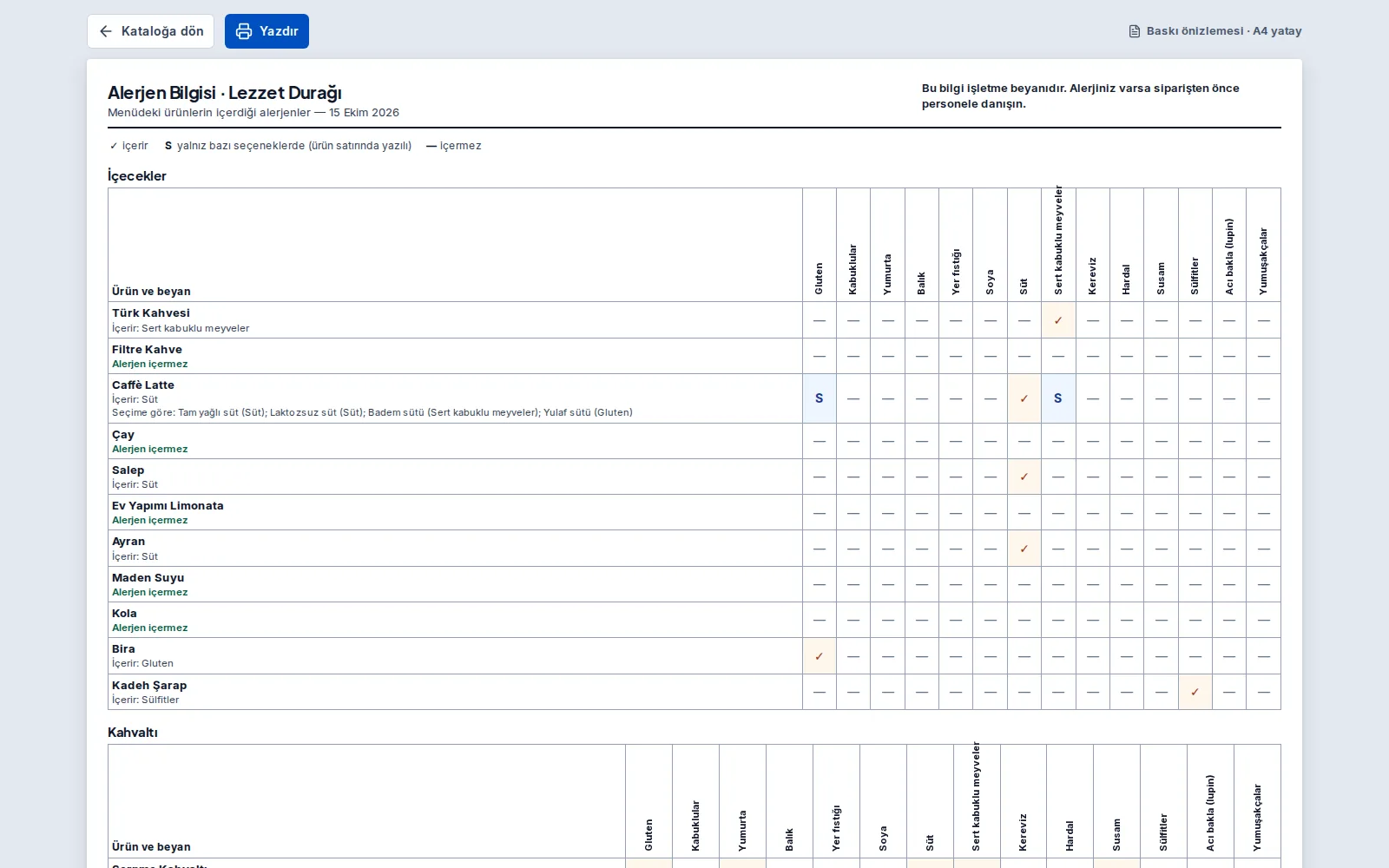Click the checkmark for Türk Kahvesi tree nuts
Image resolution: width=1389 pixels, height=868 pixels.
pos(1058,320)
